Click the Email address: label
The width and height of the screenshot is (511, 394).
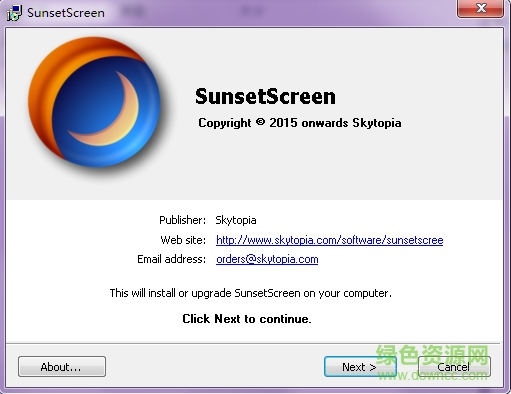(x=171, y=259)
